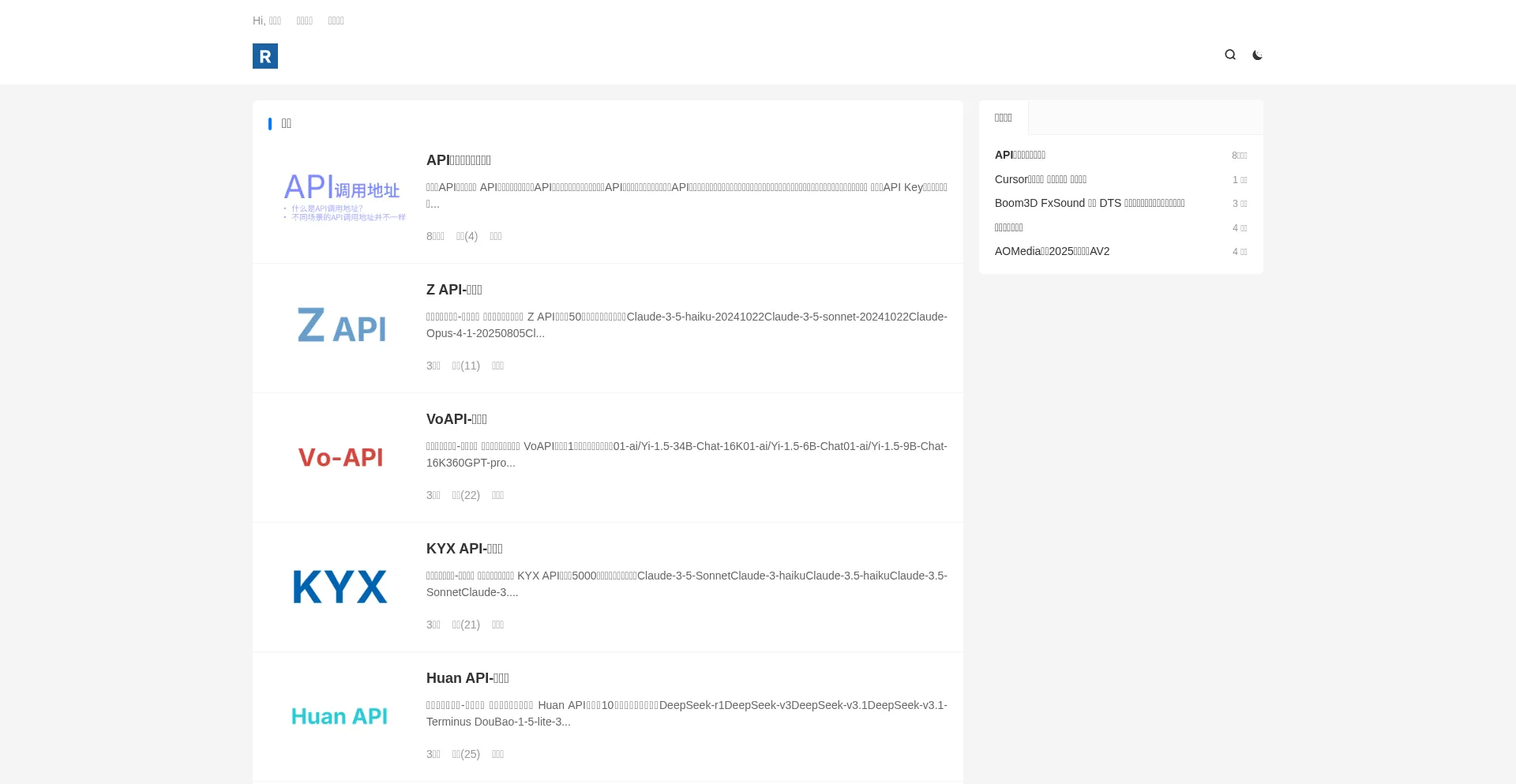
Task: Open the AOMedia 2025 AV2 sidebar post
Action: click(1052, 251)
